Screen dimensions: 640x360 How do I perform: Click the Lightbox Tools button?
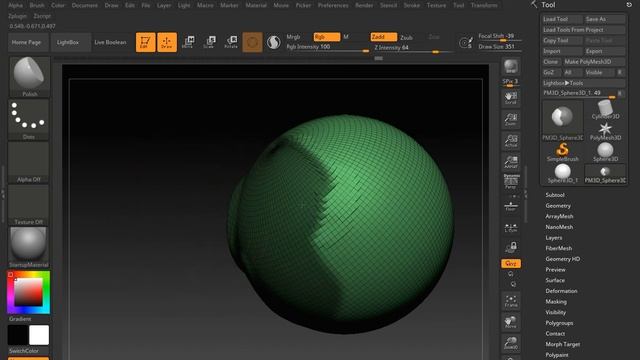coord(584,83)
